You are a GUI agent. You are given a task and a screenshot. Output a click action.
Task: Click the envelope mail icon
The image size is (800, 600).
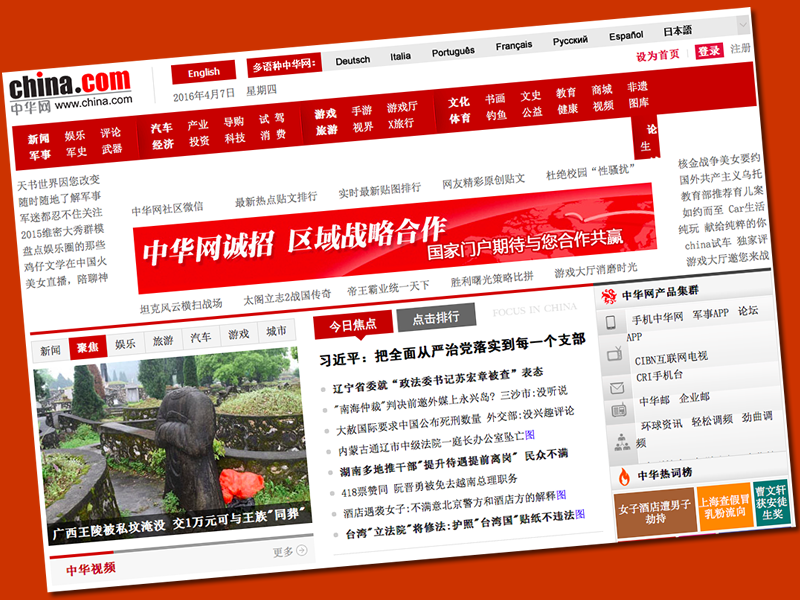(x=617, y=389)
